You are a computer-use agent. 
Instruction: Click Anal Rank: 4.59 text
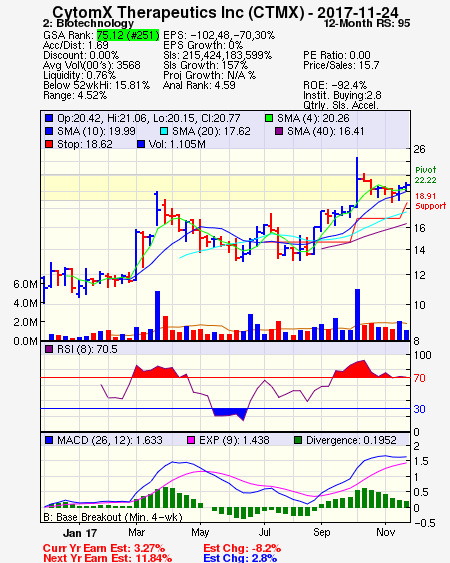point(199,85)
